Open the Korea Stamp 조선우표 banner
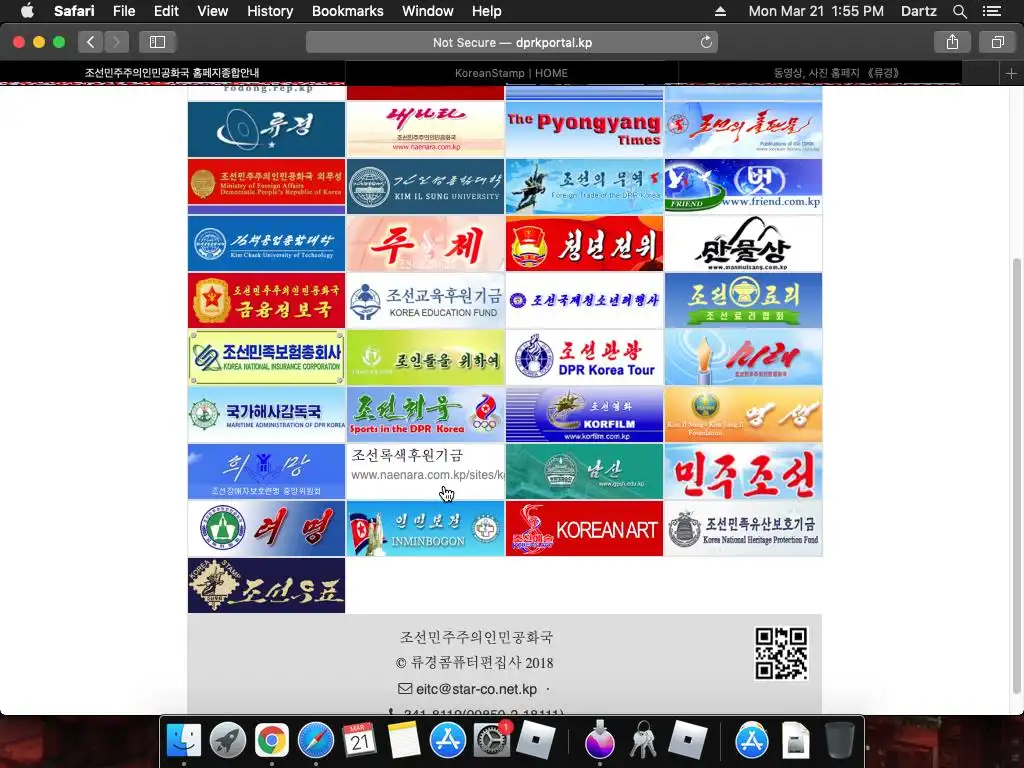Viewport: 1024px width, 768px height. coord(266,585)
